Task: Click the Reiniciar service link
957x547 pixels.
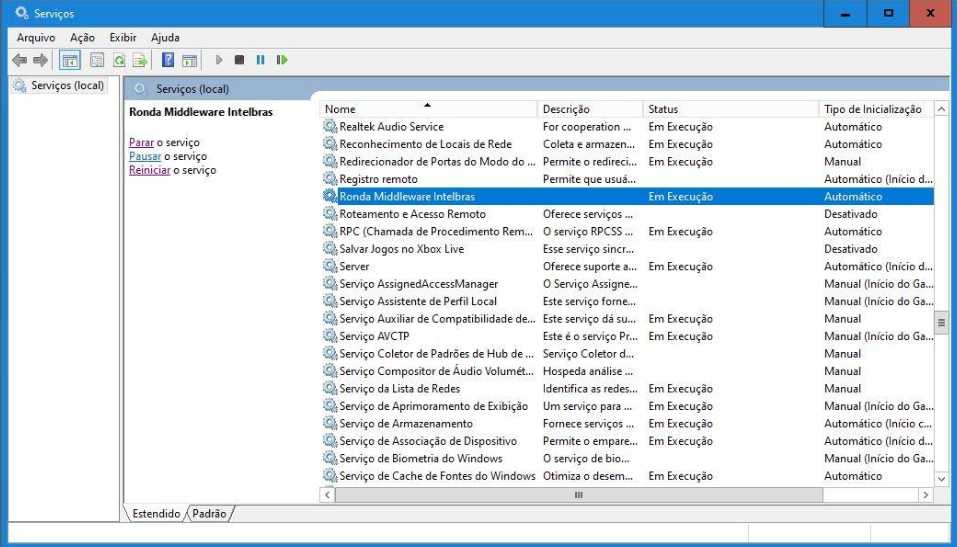Action: (150, 171)
